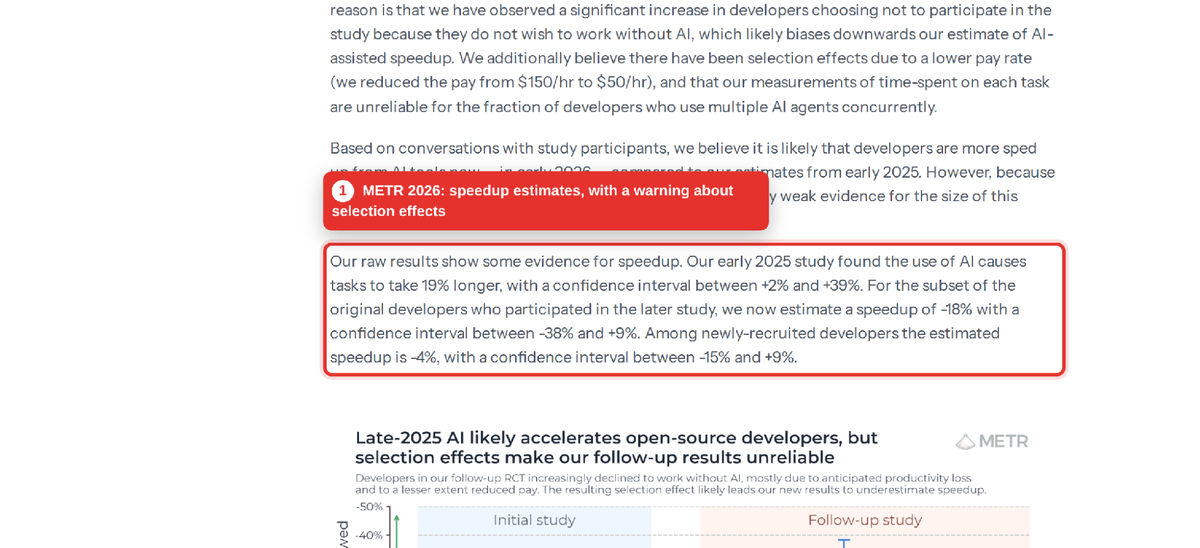Image resolution: width=1200 pixels, height=548 pixels.
Task: Click the "$150/hr to $50/hr" pay figures
Action: (x=586, y=82)
